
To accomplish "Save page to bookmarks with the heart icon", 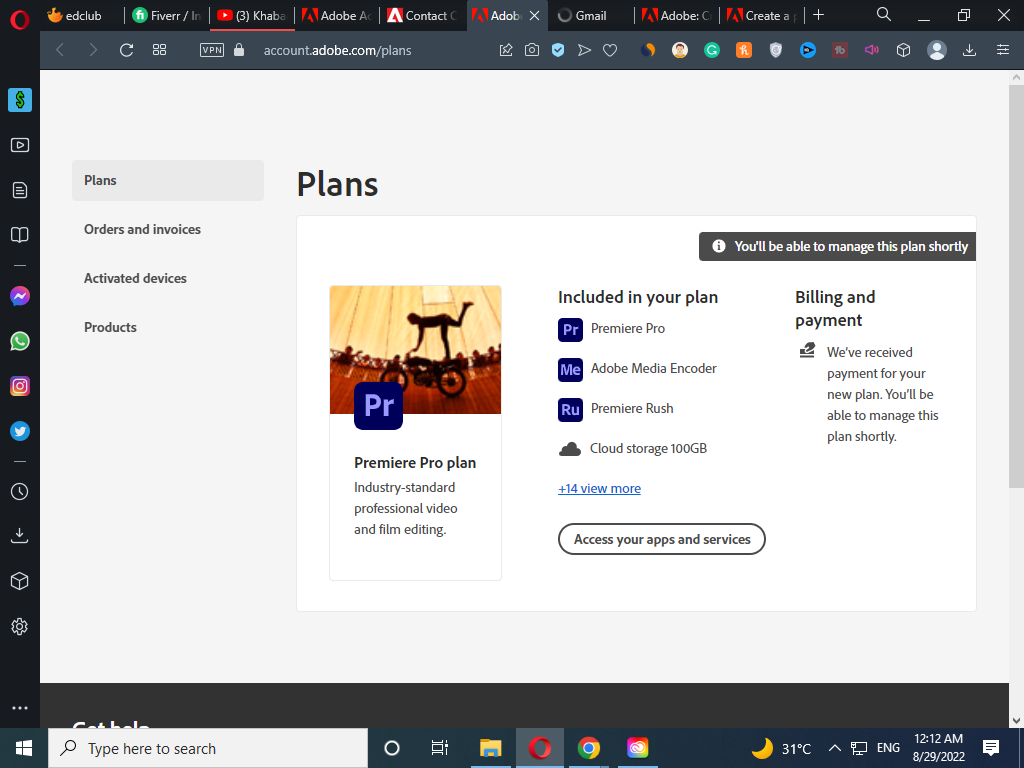I will click(x=610, y=49).
